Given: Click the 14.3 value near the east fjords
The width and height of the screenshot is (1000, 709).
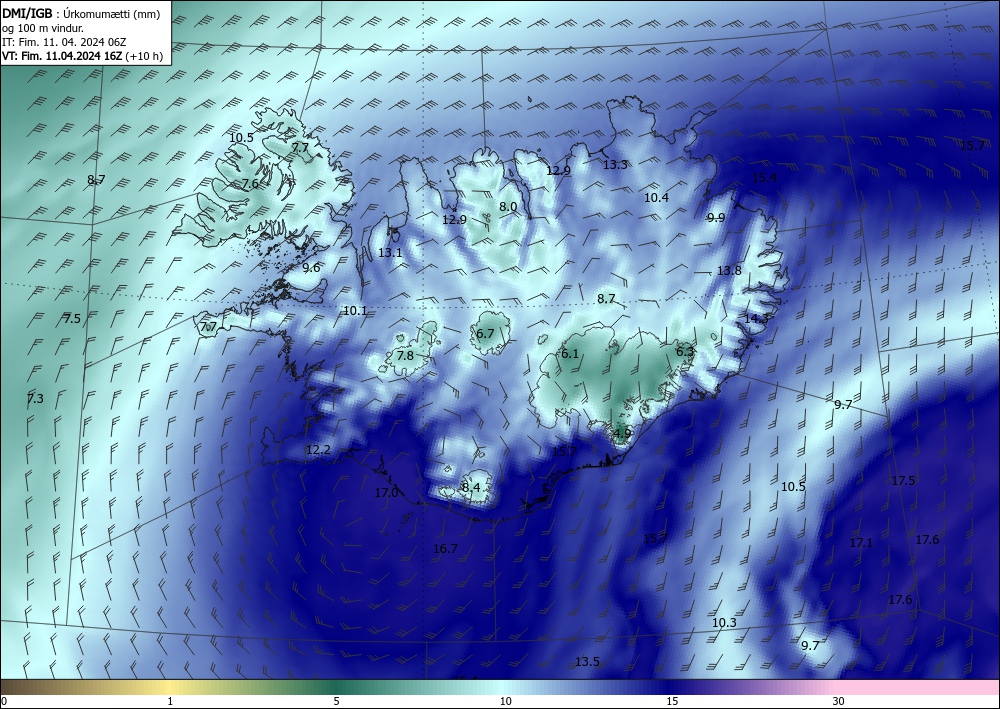Looking at the screenshot, I should click(x=756, y=319).
